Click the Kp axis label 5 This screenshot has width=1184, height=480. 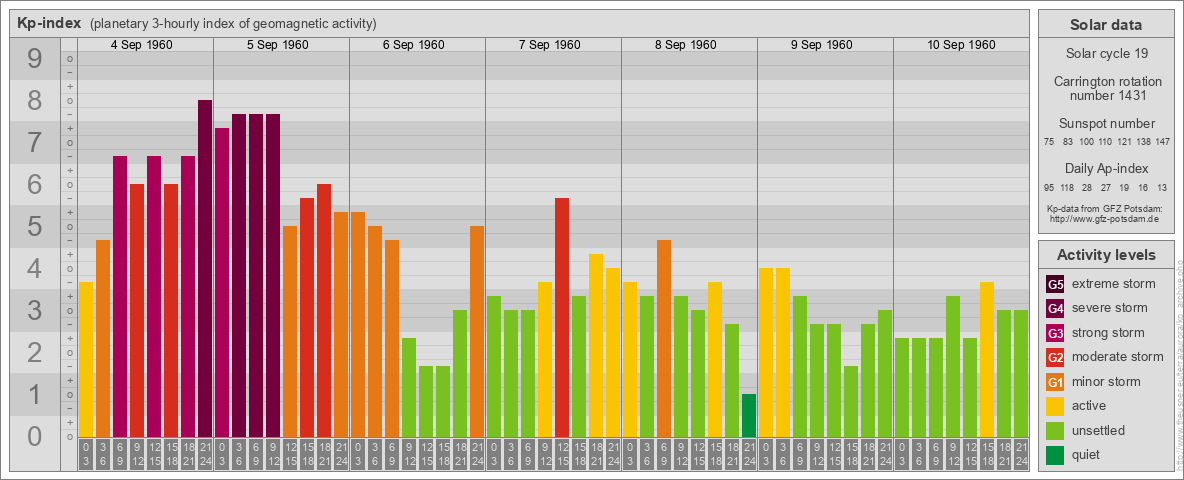point(35,226)
